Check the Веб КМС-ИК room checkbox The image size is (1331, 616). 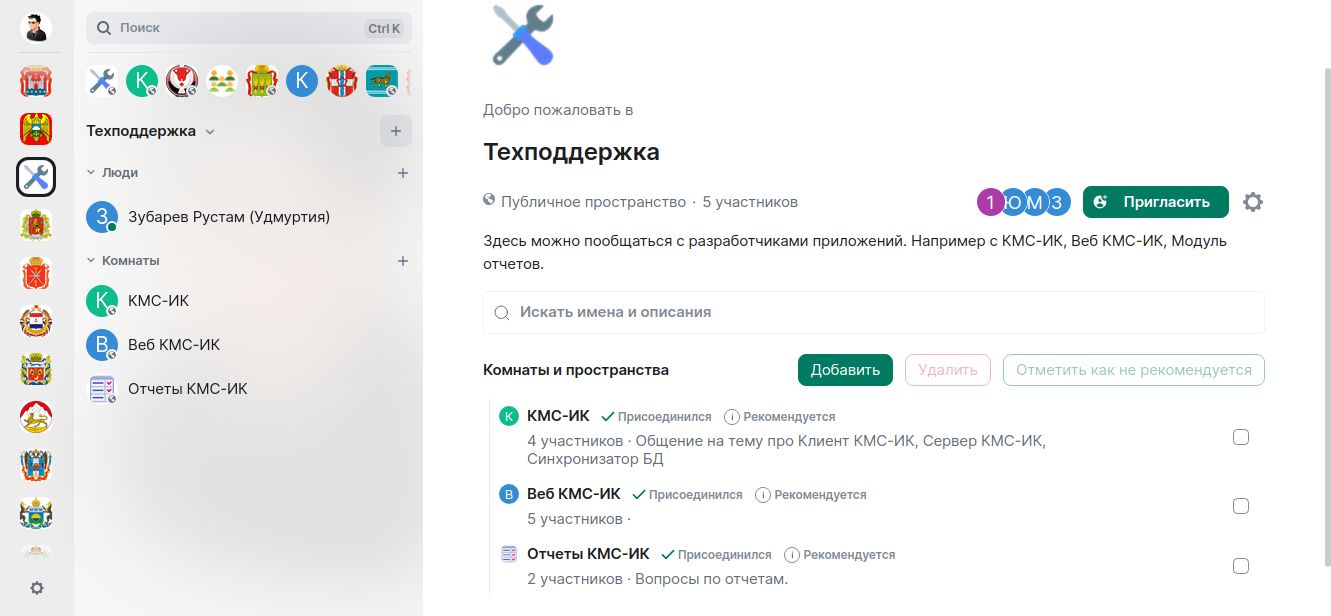tap(1241, 506)
